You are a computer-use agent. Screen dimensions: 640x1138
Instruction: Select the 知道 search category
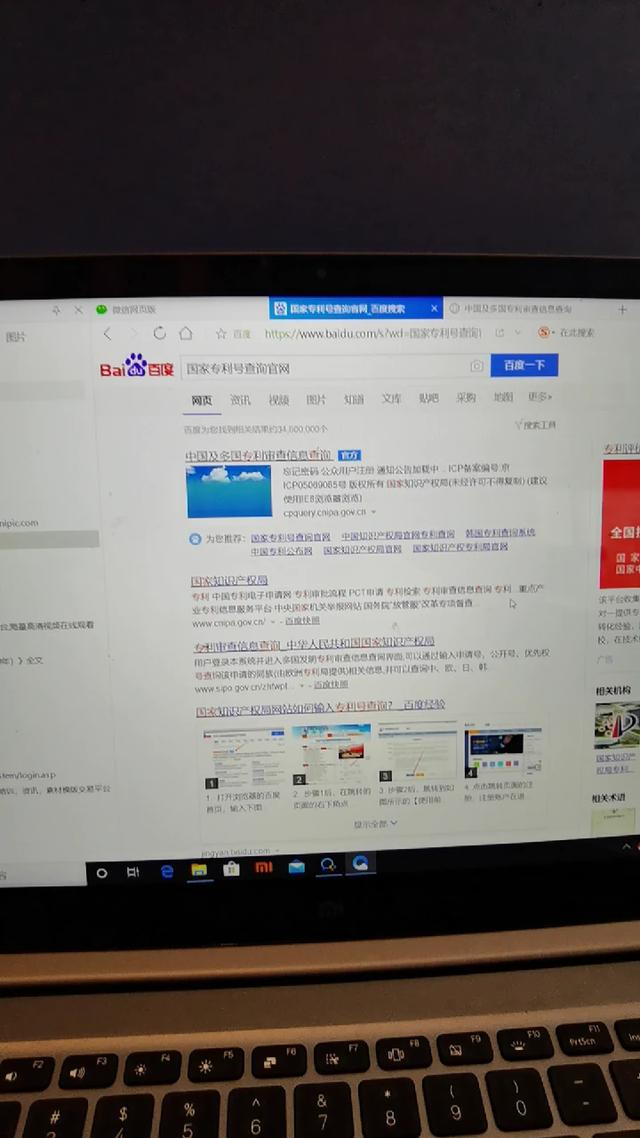(x=354, y=399)
